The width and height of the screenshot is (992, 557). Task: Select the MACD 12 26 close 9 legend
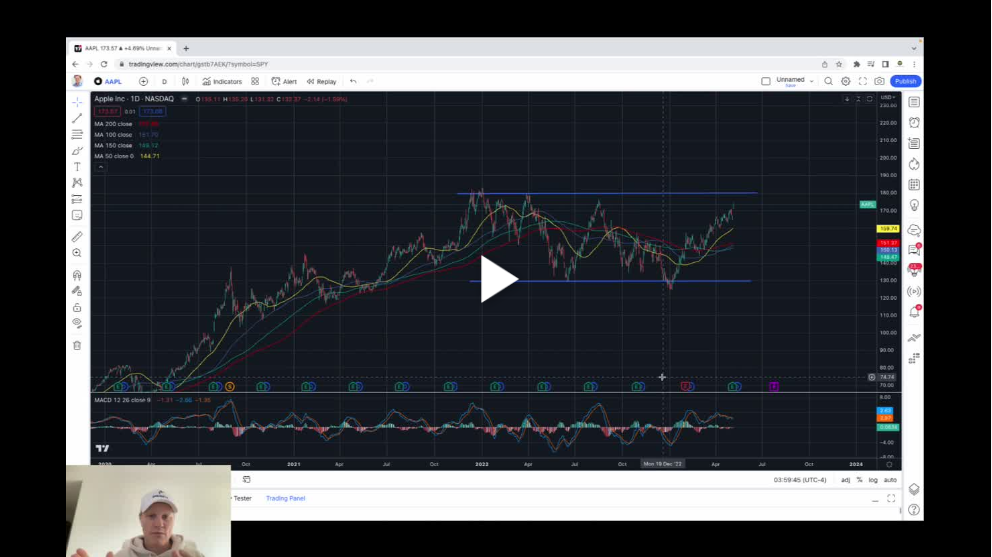(x=123, y=400)
